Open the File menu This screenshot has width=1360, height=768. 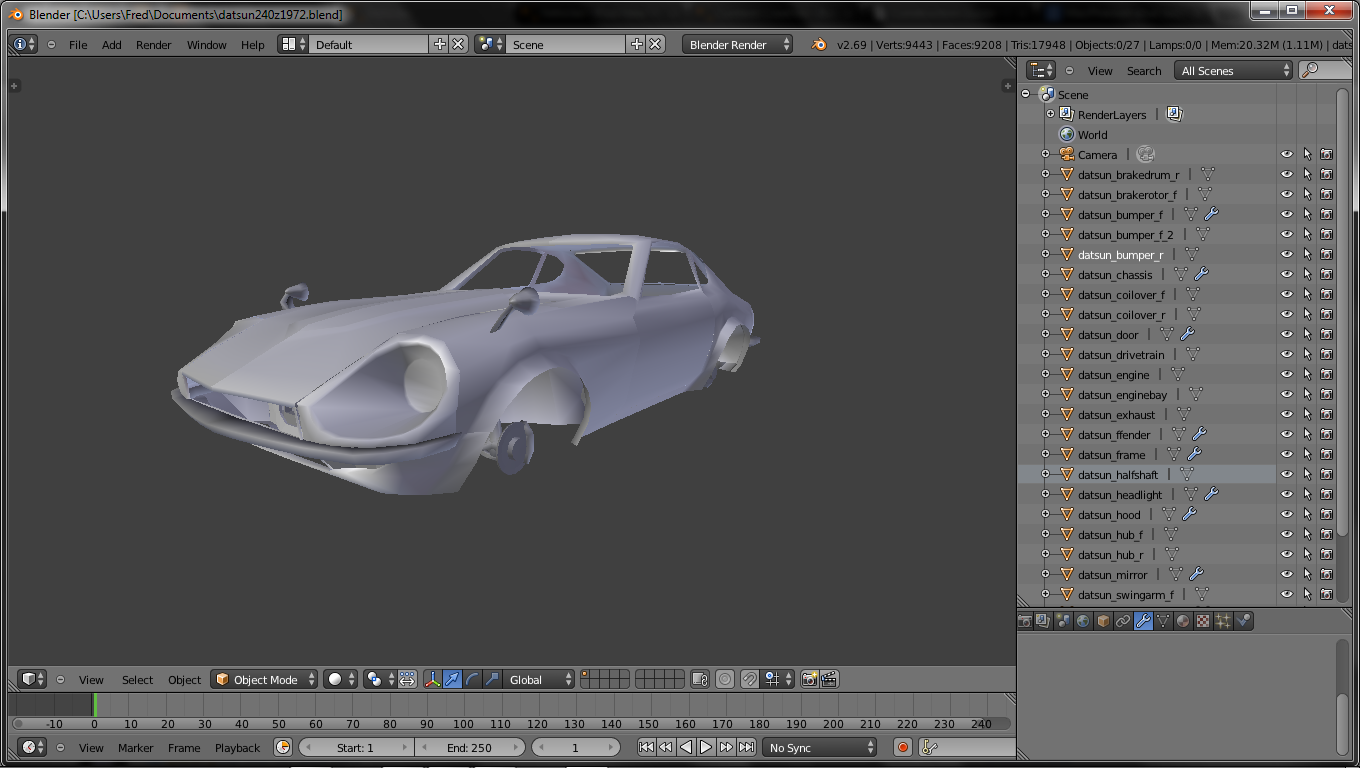tap(78, 45)
